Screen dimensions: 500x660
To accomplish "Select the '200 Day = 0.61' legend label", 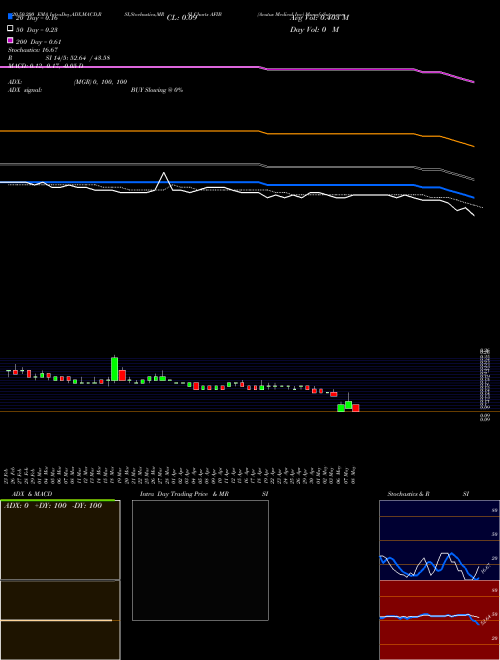I will pos(38,42).
